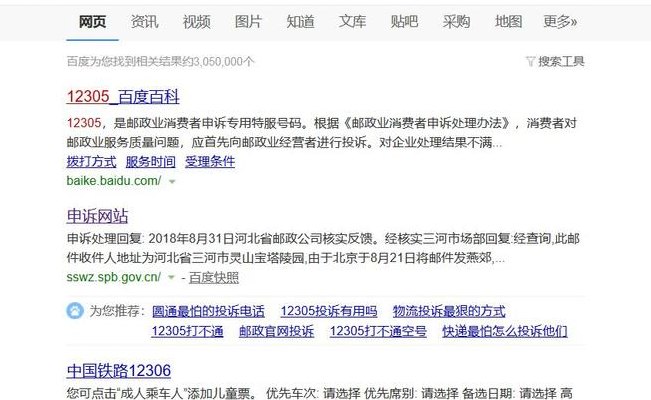This screenshot has height=400, width=651.
Task: Open the 拨打方式 sublink
Action: [91, 162]
